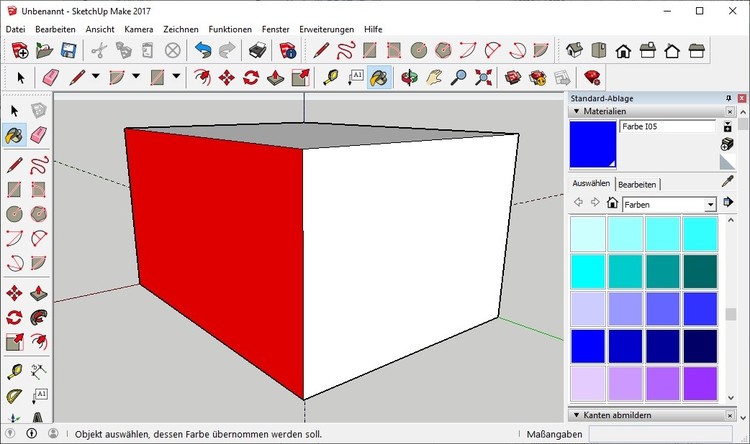The image size is (750, 444).
Task: Open the Kamera menu
Action: [x=139, y=29]
